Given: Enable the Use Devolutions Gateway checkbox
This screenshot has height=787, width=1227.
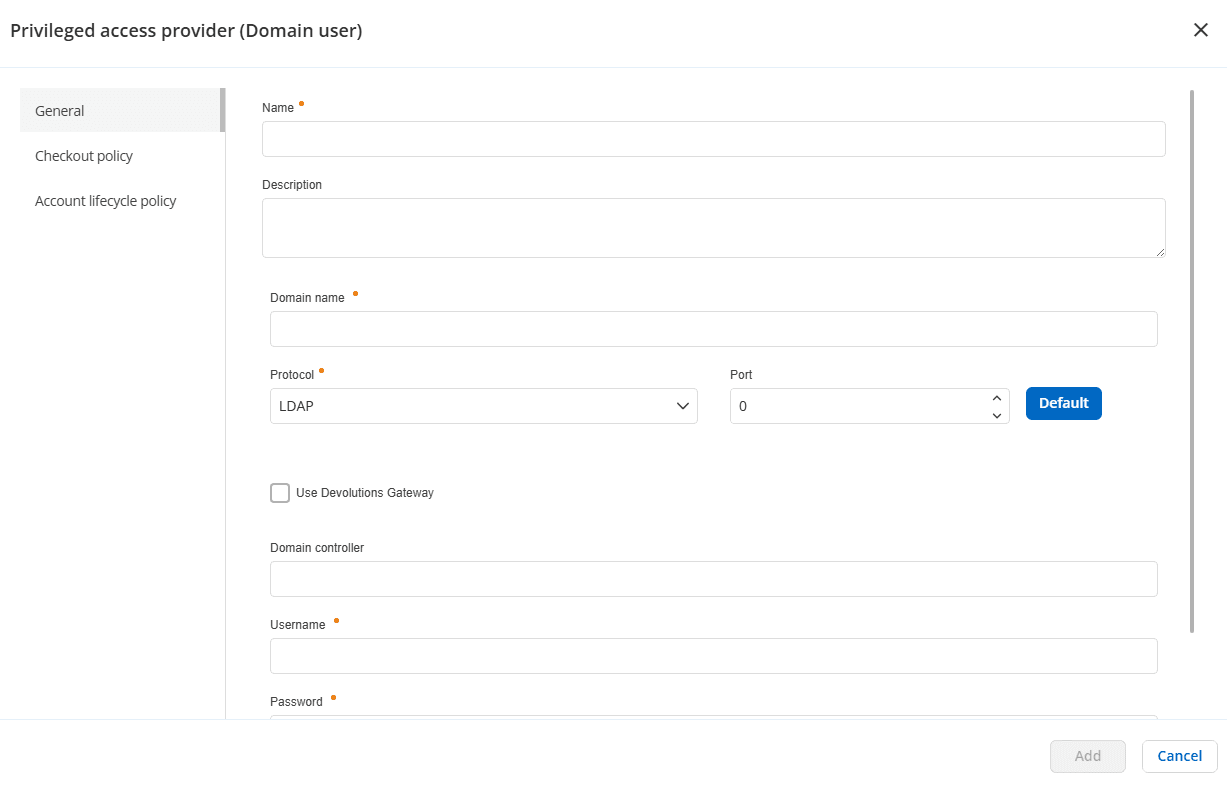Looking at the screenshot, I should 280,493.
